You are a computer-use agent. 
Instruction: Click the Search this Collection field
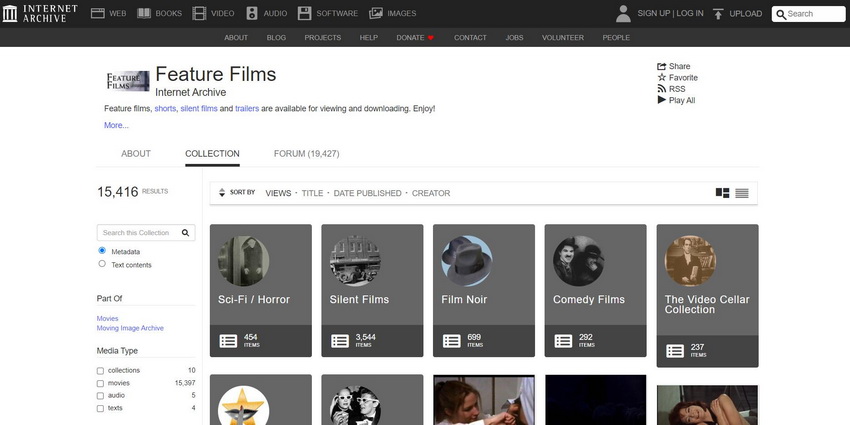click(x=140, y=232)
